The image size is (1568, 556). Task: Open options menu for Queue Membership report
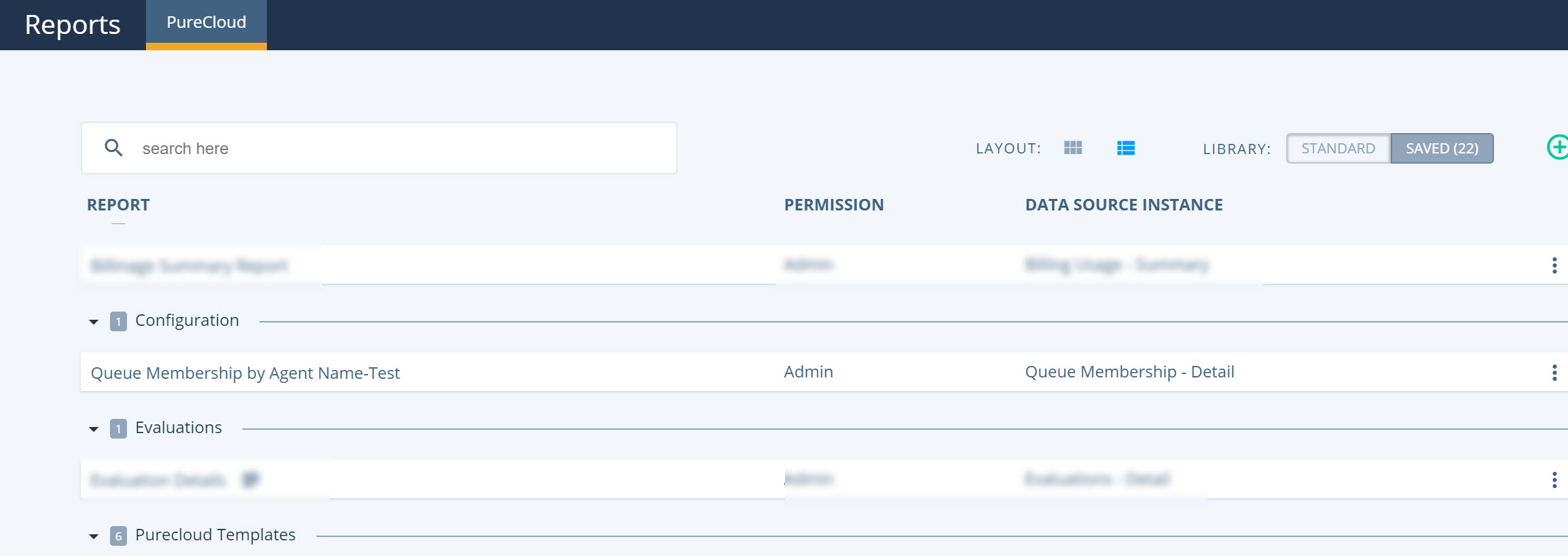(x=1554, y=372)
